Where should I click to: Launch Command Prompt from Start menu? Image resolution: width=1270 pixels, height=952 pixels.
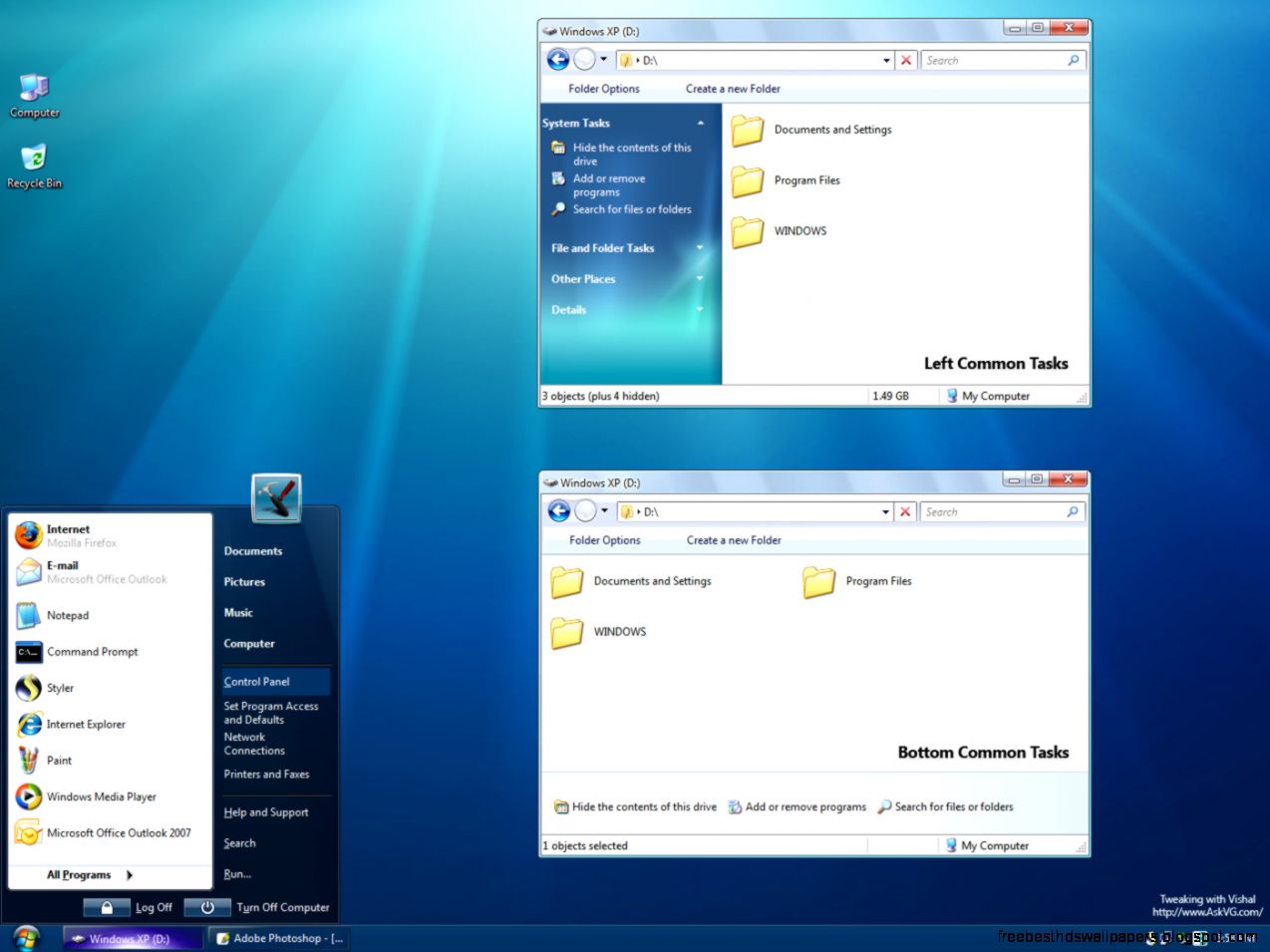[x=110, y=652]
